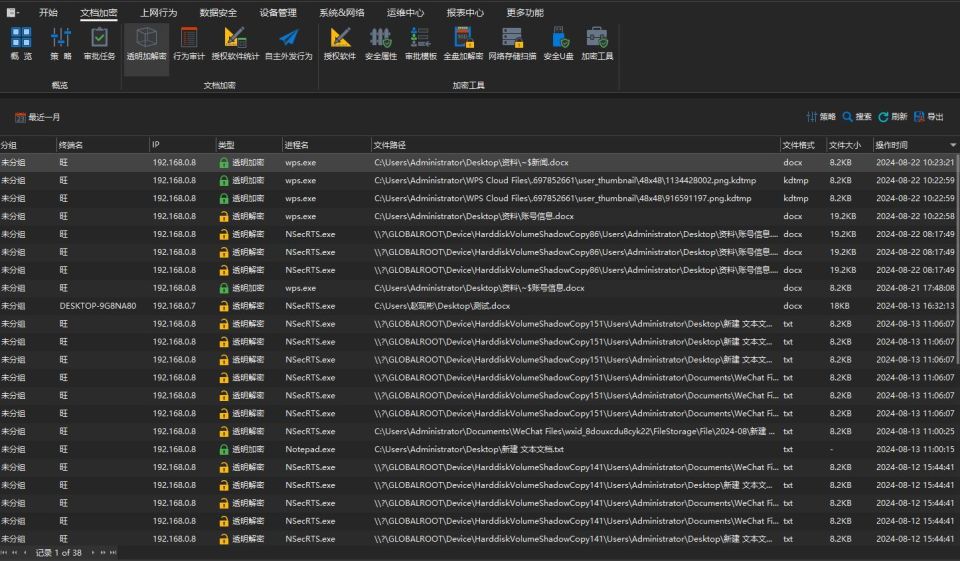960x561 pixels.
Task: Click the Notepad.exe process cell
Action: click(310, 449)
